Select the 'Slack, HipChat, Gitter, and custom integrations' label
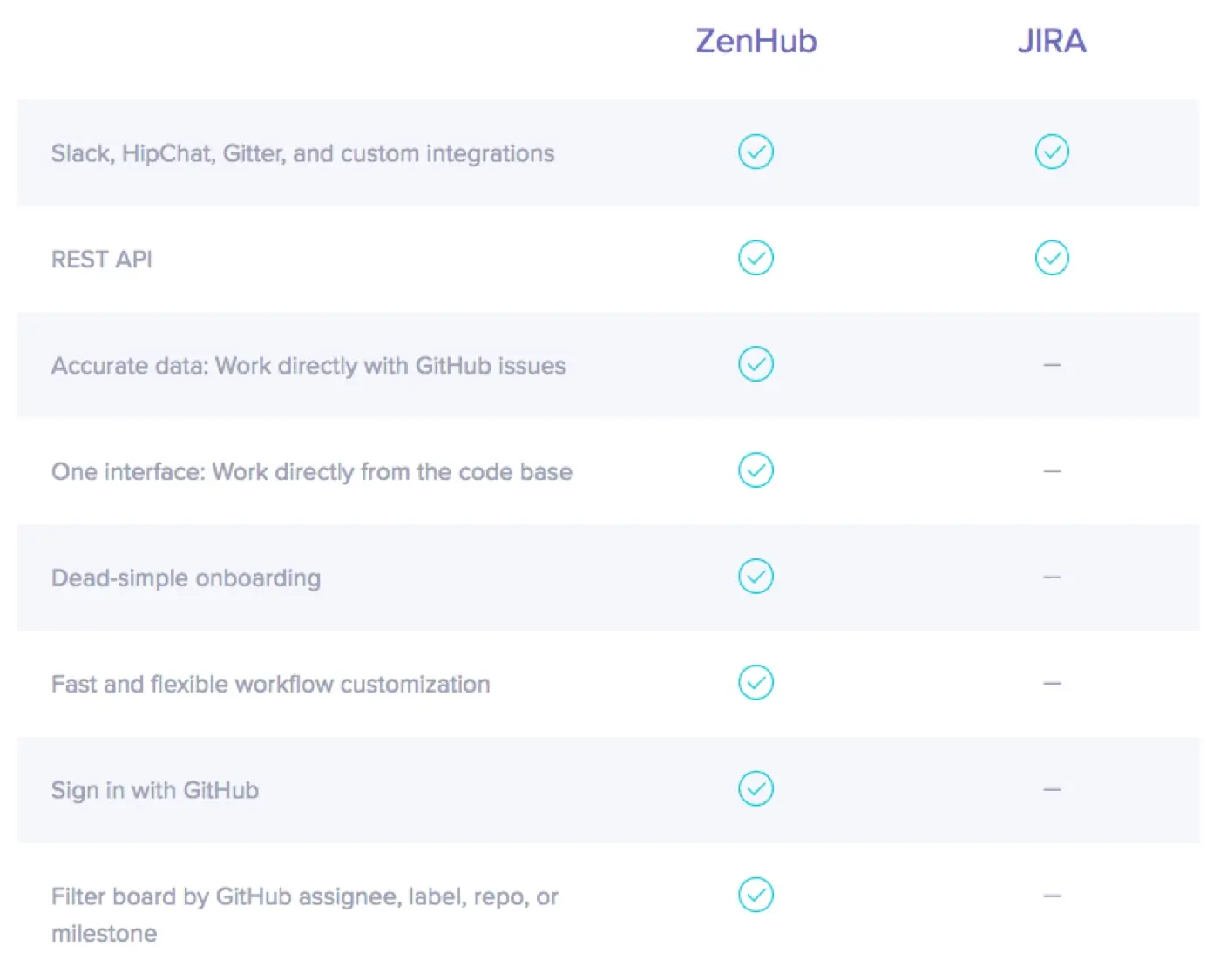The width and height of the screenshot is (1220, 980). 302,153
